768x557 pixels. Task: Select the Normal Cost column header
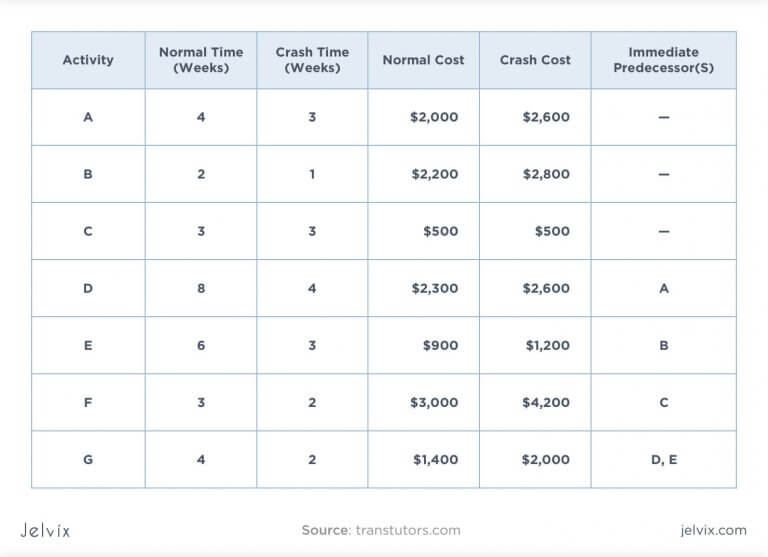423,60
